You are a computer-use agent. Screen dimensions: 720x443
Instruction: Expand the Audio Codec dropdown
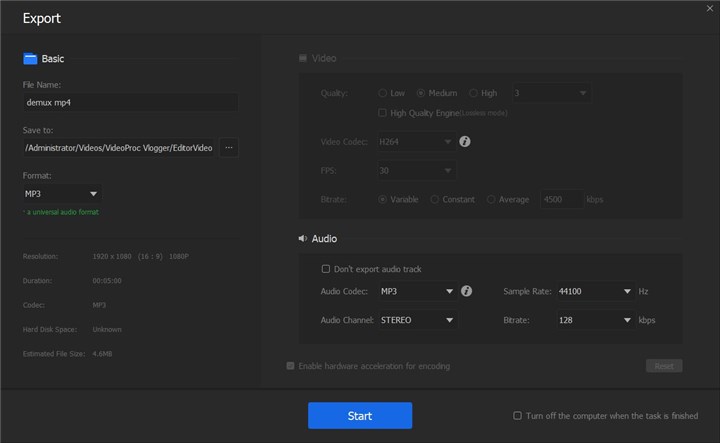[417, 292]
